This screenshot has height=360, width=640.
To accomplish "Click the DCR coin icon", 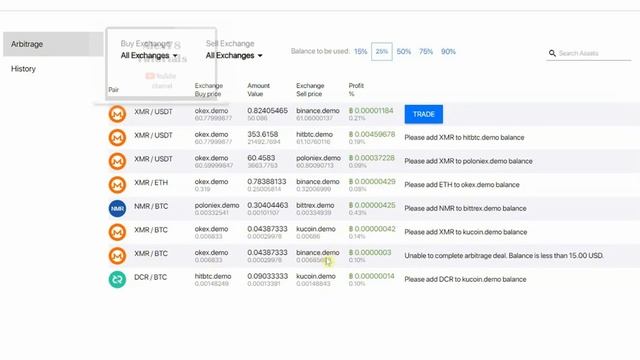I will 117,279.
